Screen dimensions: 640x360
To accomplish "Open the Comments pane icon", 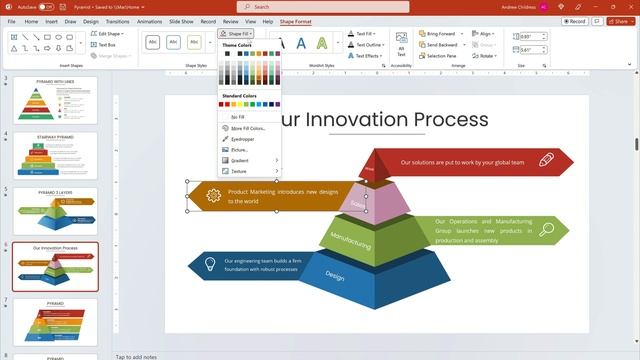I will (597, 21).
